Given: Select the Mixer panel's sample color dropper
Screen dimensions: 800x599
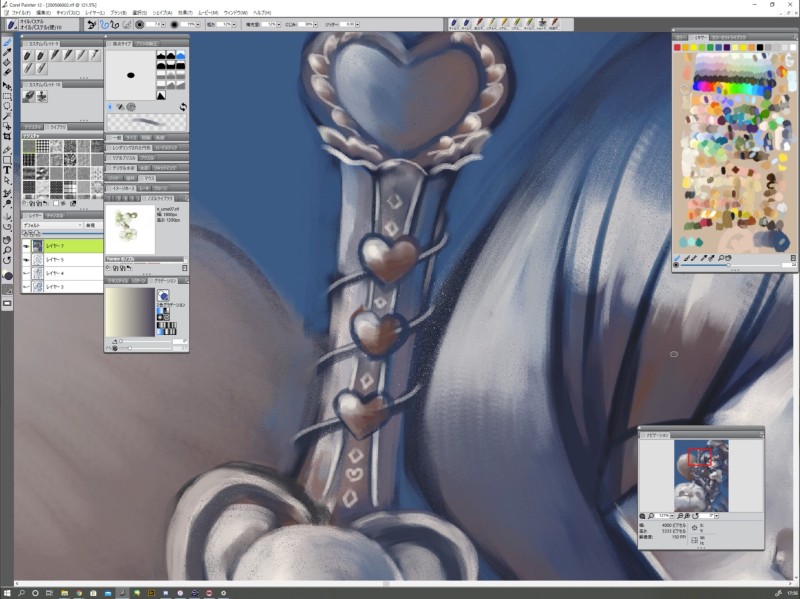Looking at the screenshot, I should tap(704, 258).
